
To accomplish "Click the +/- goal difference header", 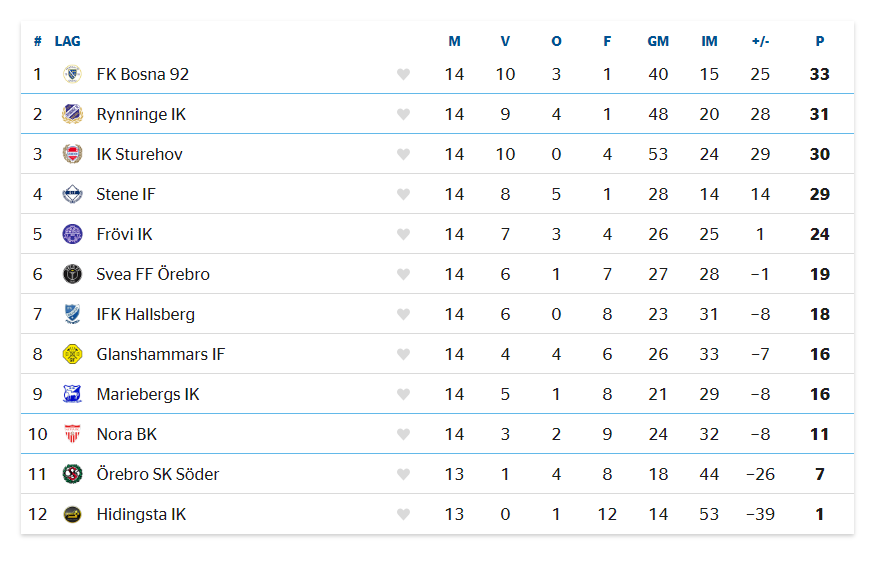I will click(760, 41).
